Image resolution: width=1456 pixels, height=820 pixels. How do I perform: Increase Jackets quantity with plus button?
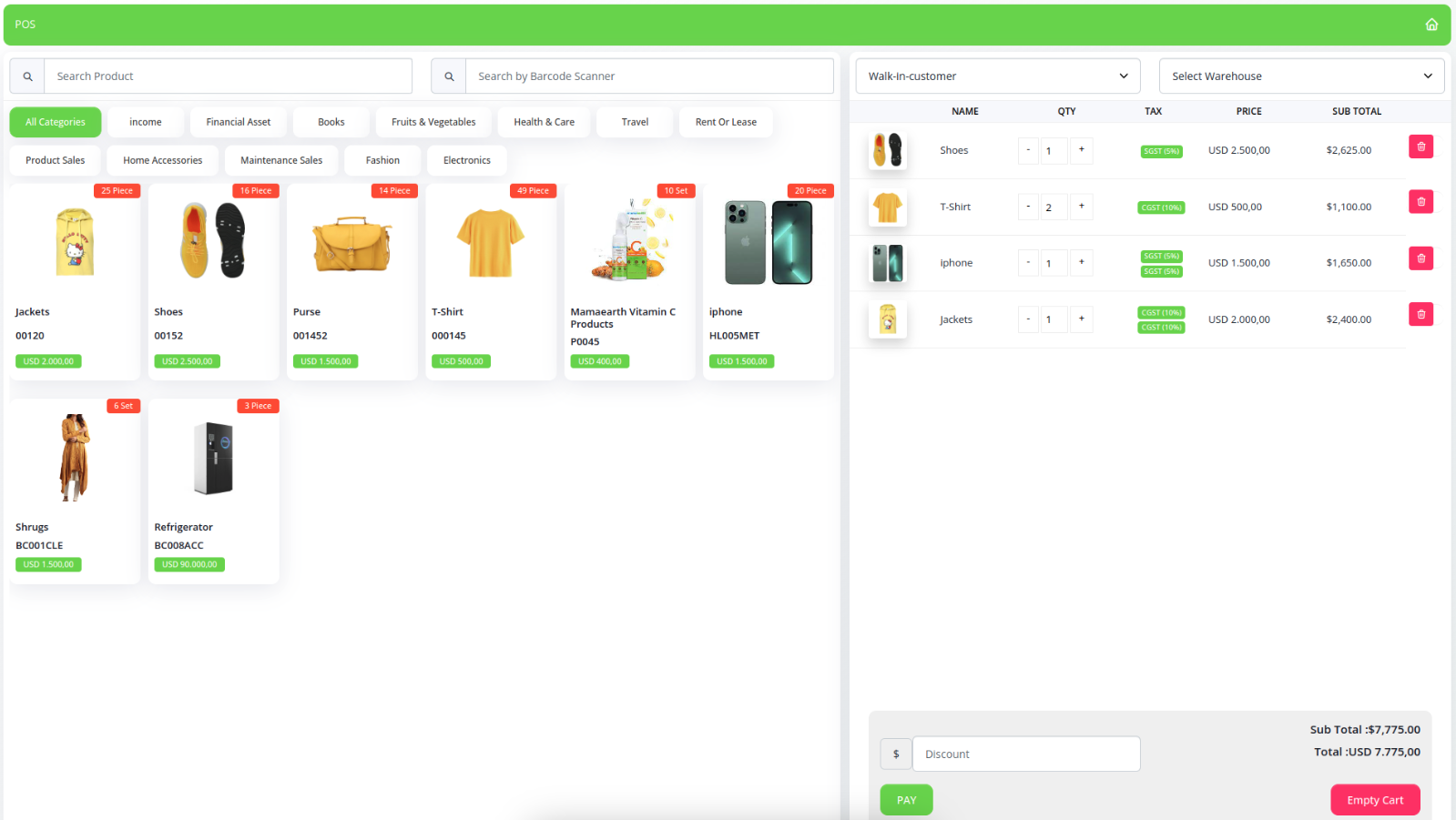click(1081, 319)
